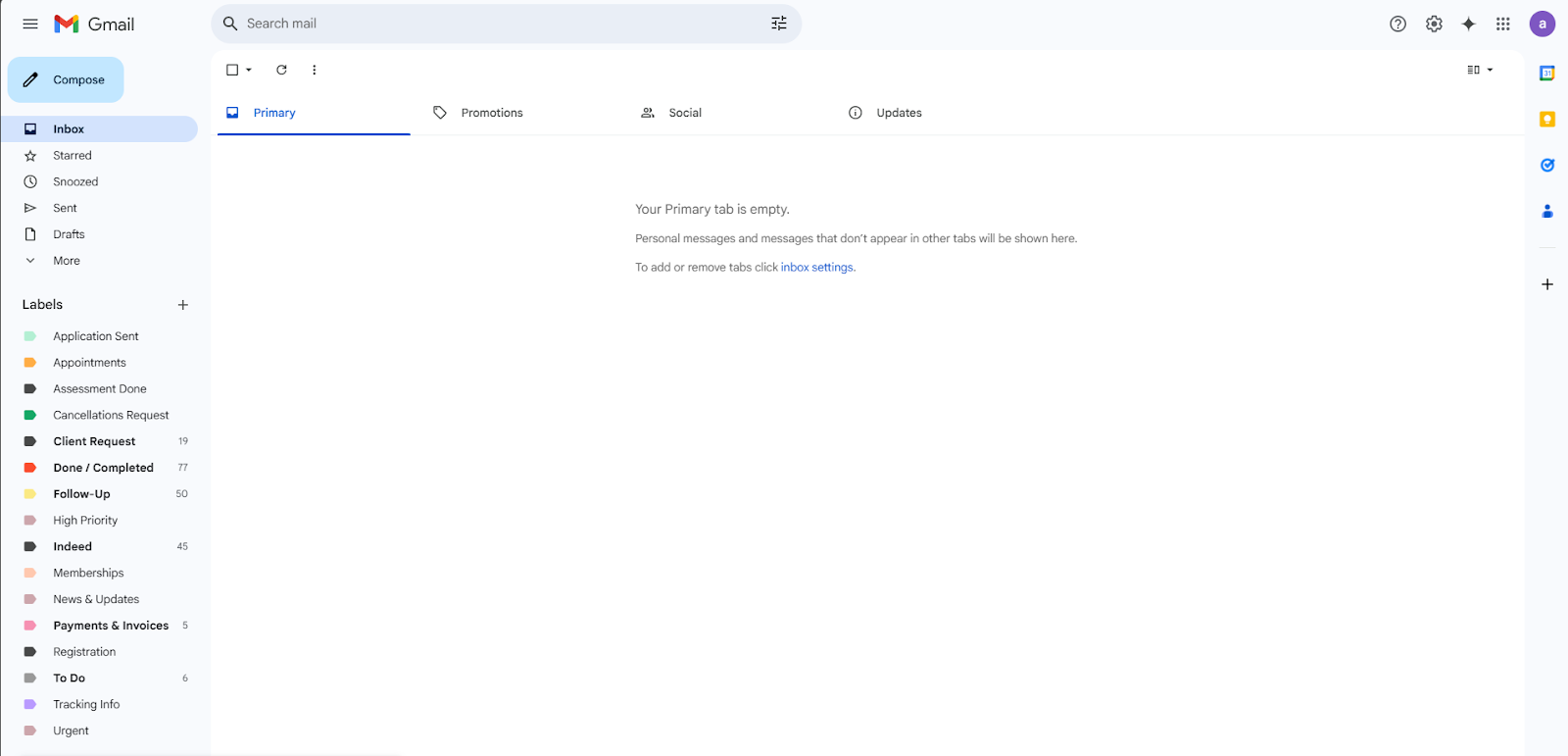Tick the select all checkbox
This screenshot has width=1568, height=756.
(x=232, y=70)
